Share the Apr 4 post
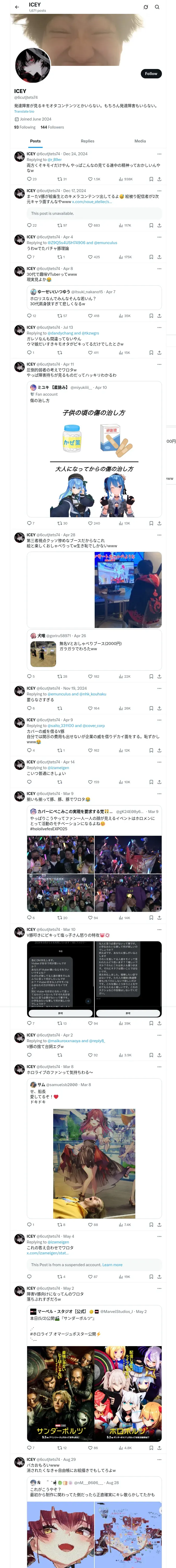 pyautogui.click(x=159, y=257)
